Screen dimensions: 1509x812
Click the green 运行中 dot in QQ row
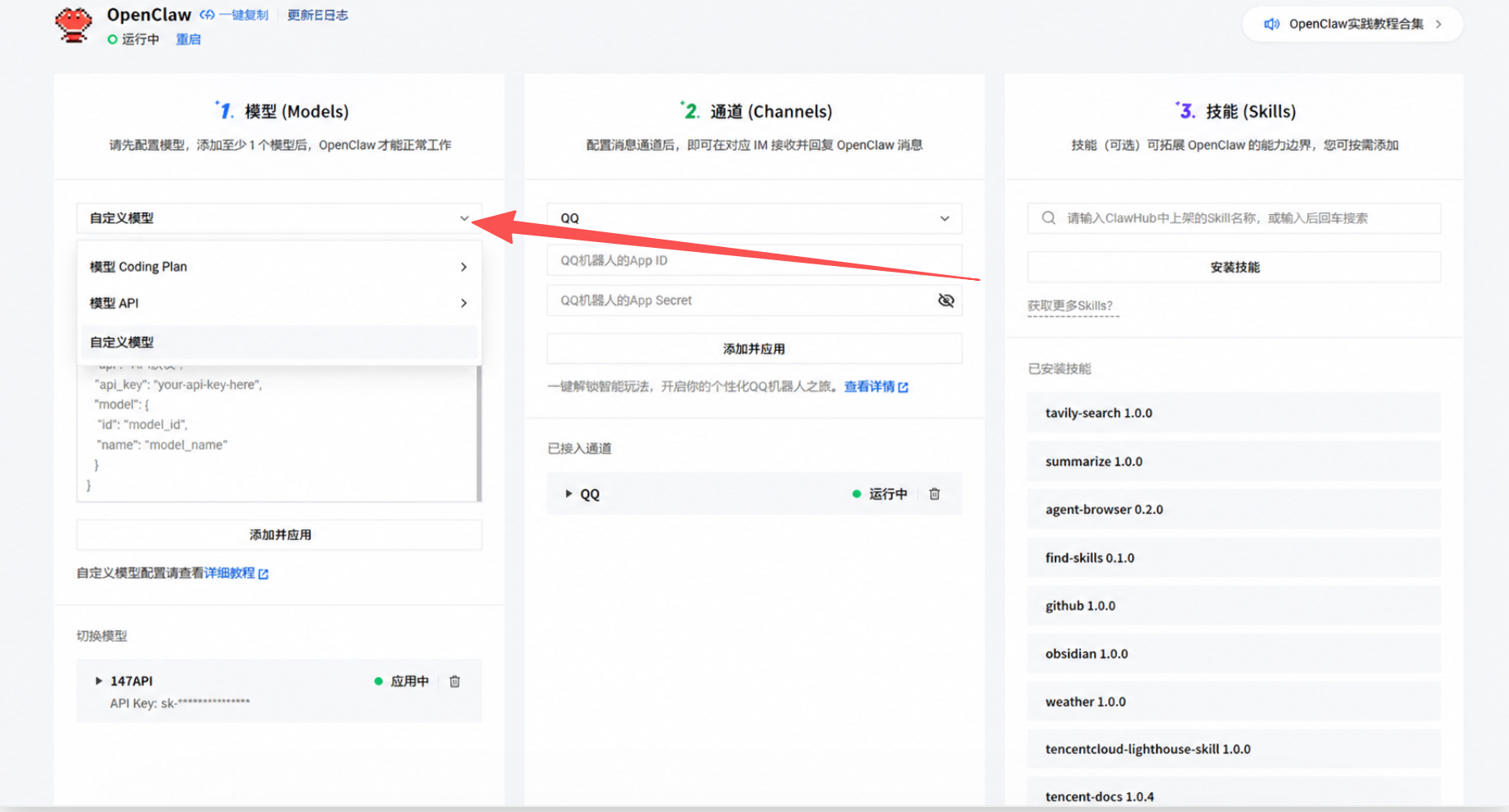pos(857,494)
